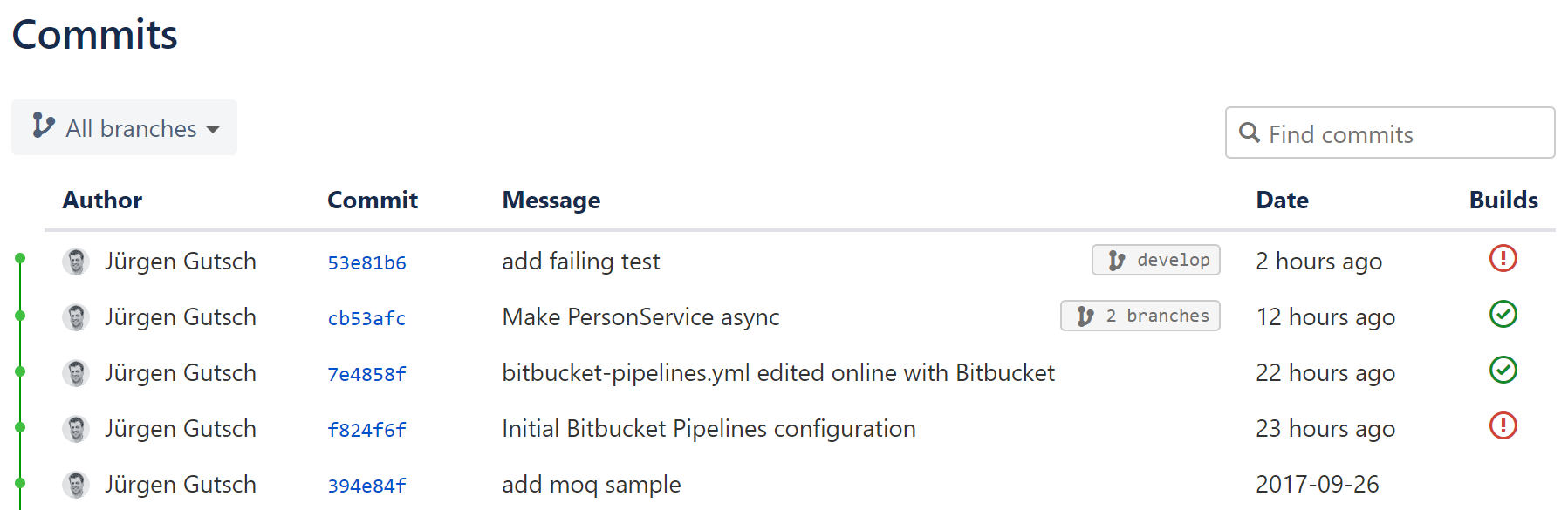Expand the '2 branches' badge
The height and width of the screenshot is (510, 1568).
(x=1140, y=316)
